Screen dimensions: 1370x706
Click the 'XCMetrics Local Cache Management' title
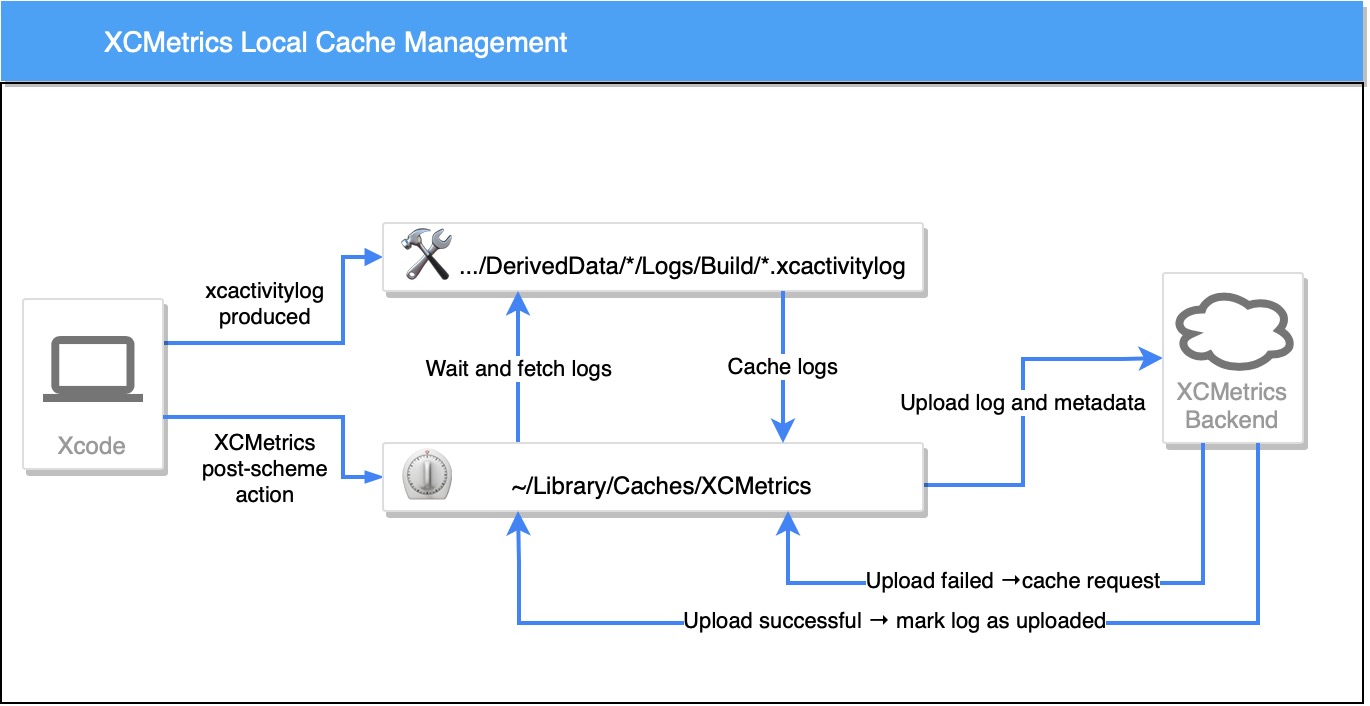[335, 43]
